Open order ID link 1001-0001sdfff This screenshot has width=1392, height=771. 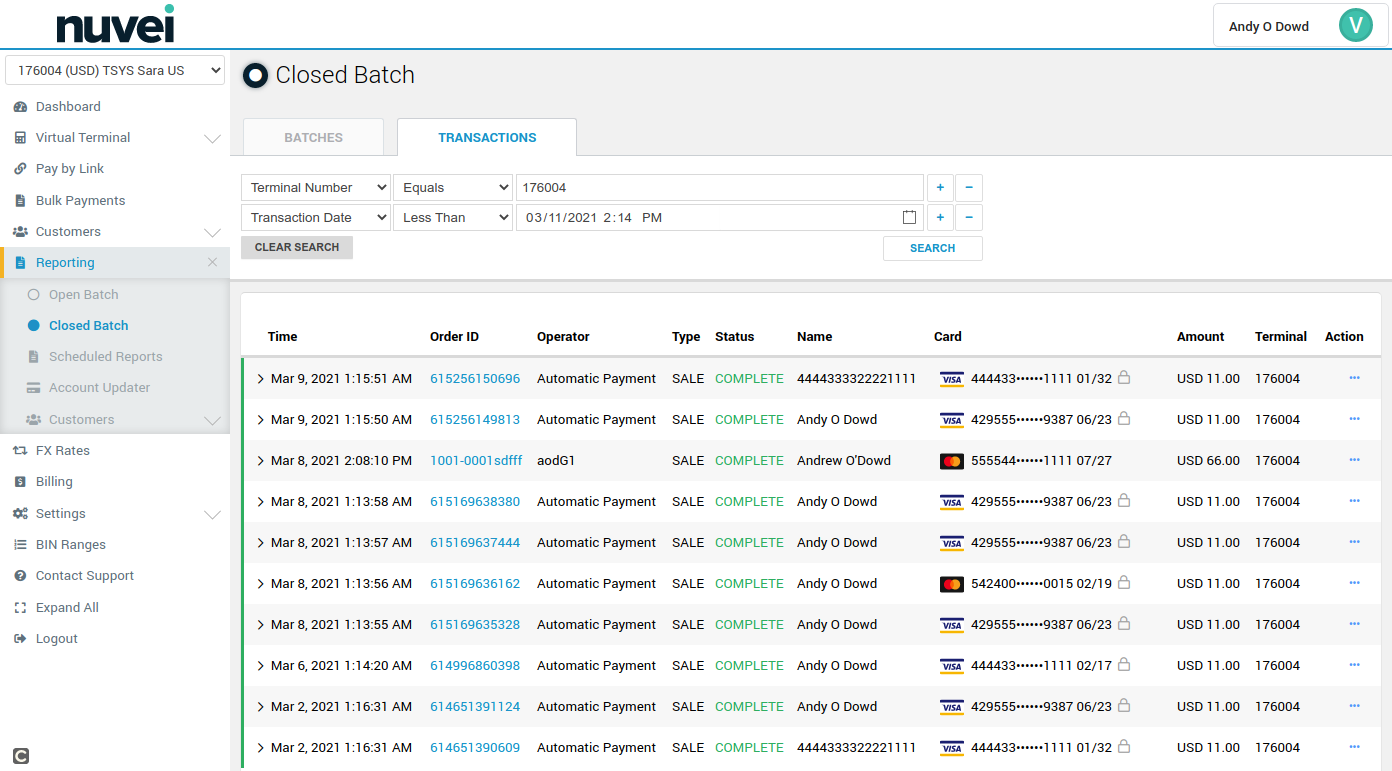475,461
